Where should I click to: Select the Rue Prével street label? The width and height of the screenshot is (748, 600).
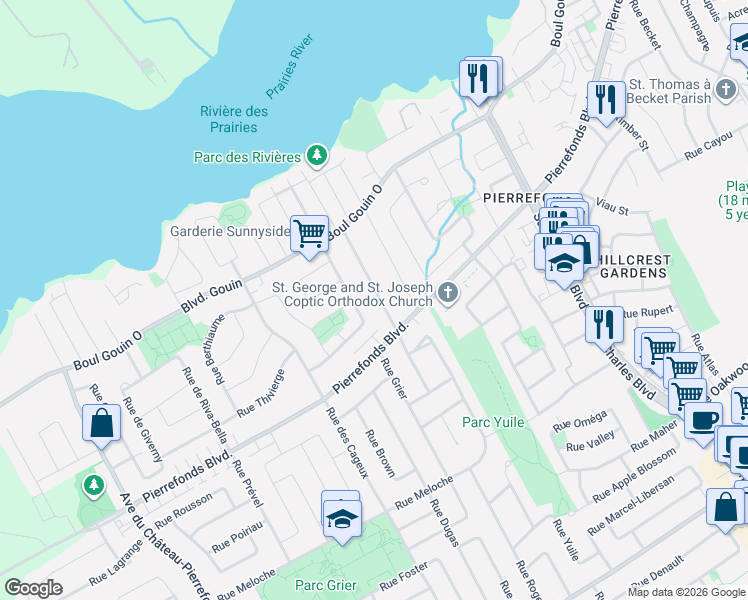(248, 484)
